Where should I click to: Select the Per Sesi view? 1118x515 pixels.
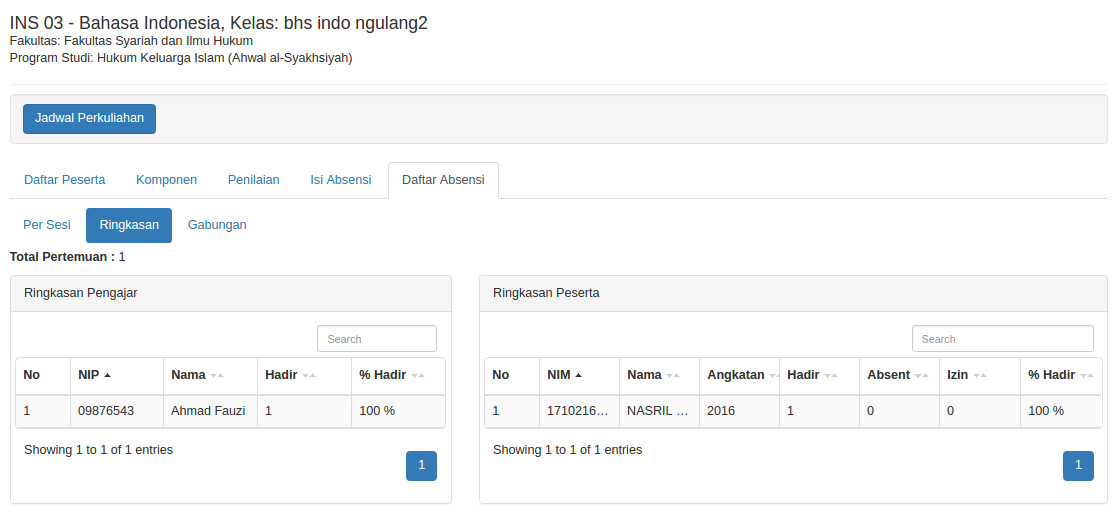pos(47,225)
